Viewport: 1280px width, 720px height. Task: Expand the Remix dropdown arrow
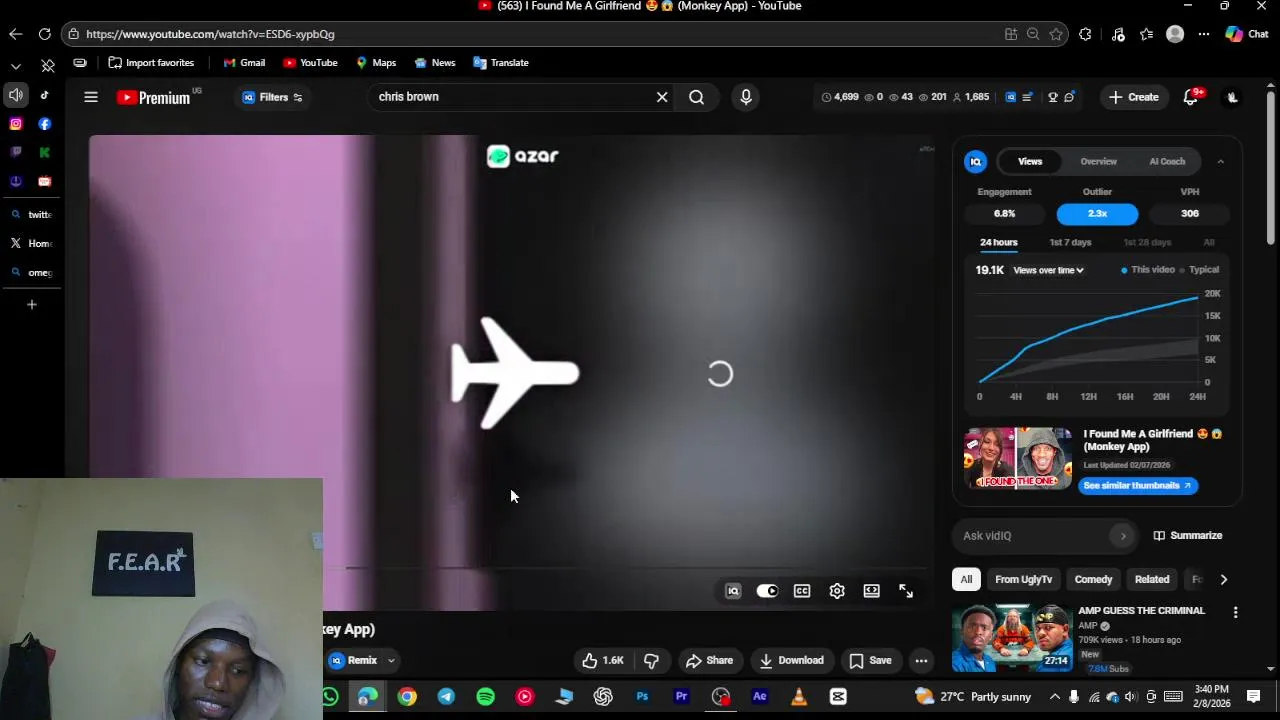pos(391,660)
